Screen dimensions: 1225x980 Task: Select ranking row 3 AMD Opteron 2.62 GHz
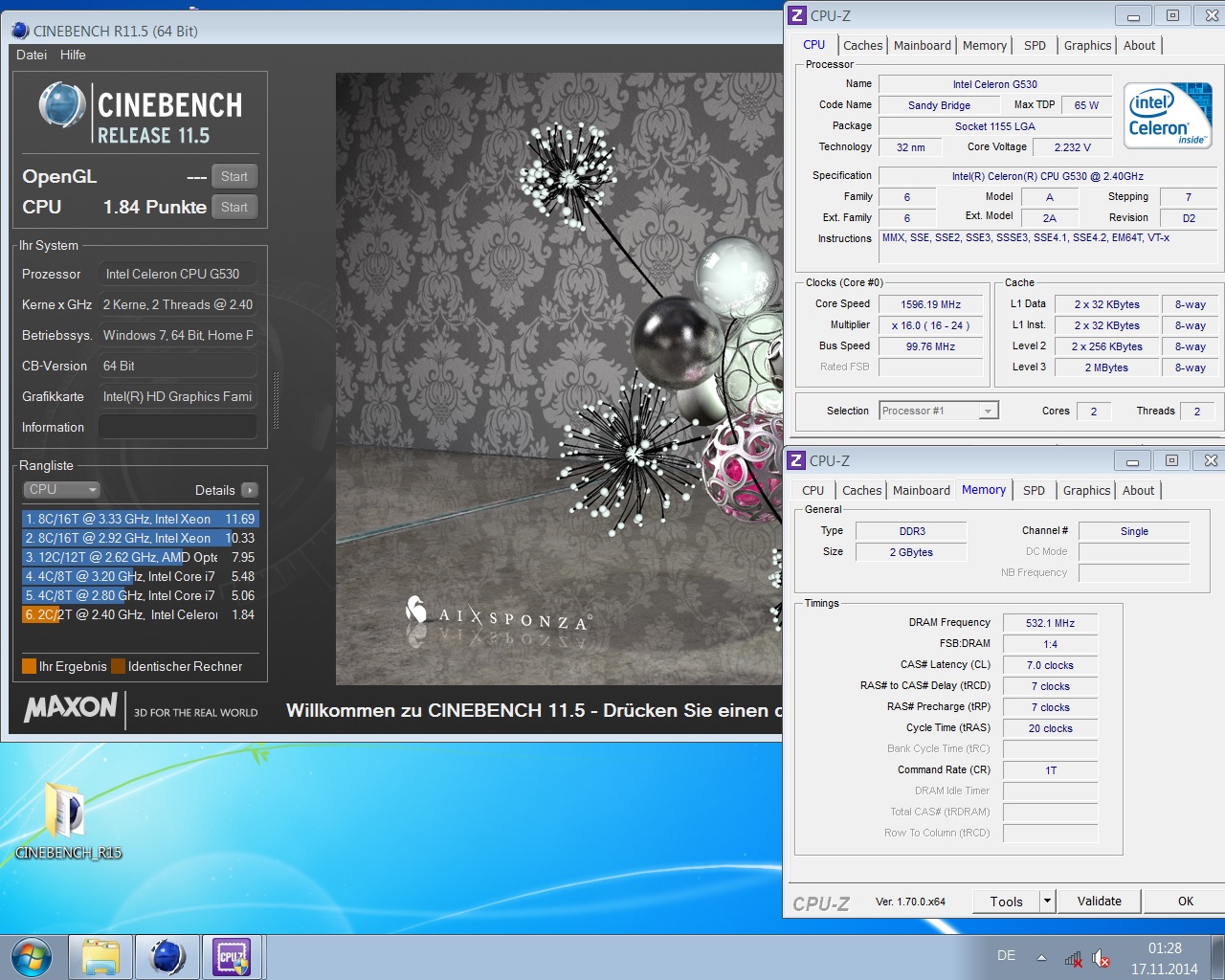point(140,557)
